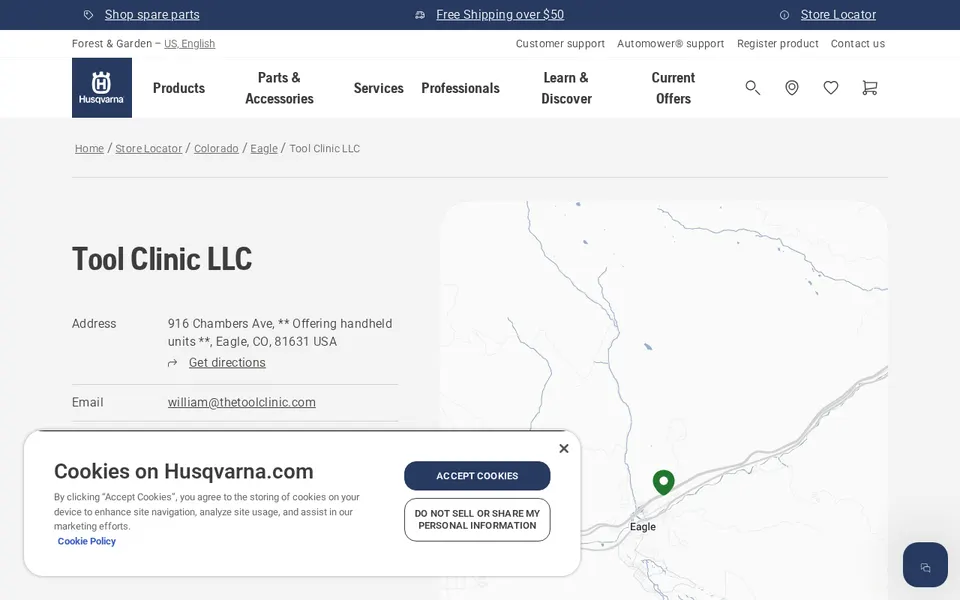The height and width of the screenshot is (600, 960).
Task: Change region via US, English link
Action: click(190, 43)
